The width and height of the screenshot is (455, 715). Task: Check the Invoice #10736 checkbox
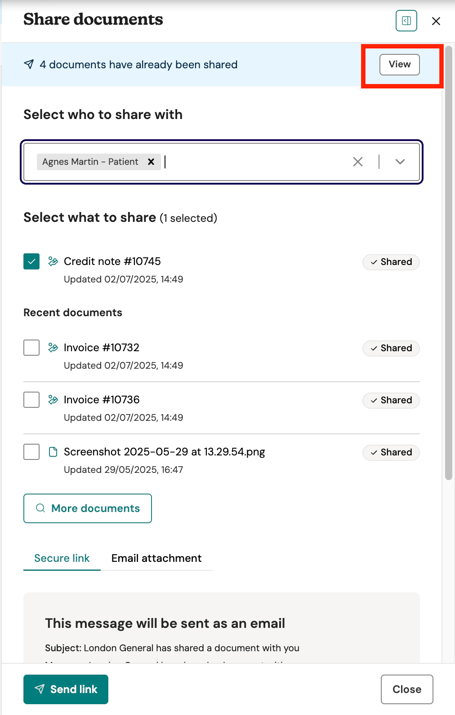point(31,400)
